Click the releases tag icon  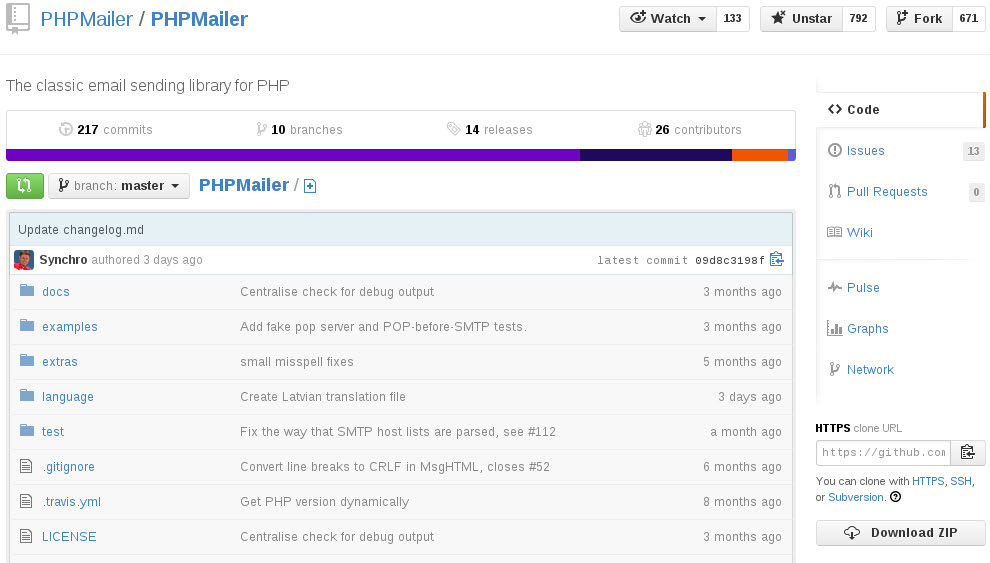click(453, 129)
